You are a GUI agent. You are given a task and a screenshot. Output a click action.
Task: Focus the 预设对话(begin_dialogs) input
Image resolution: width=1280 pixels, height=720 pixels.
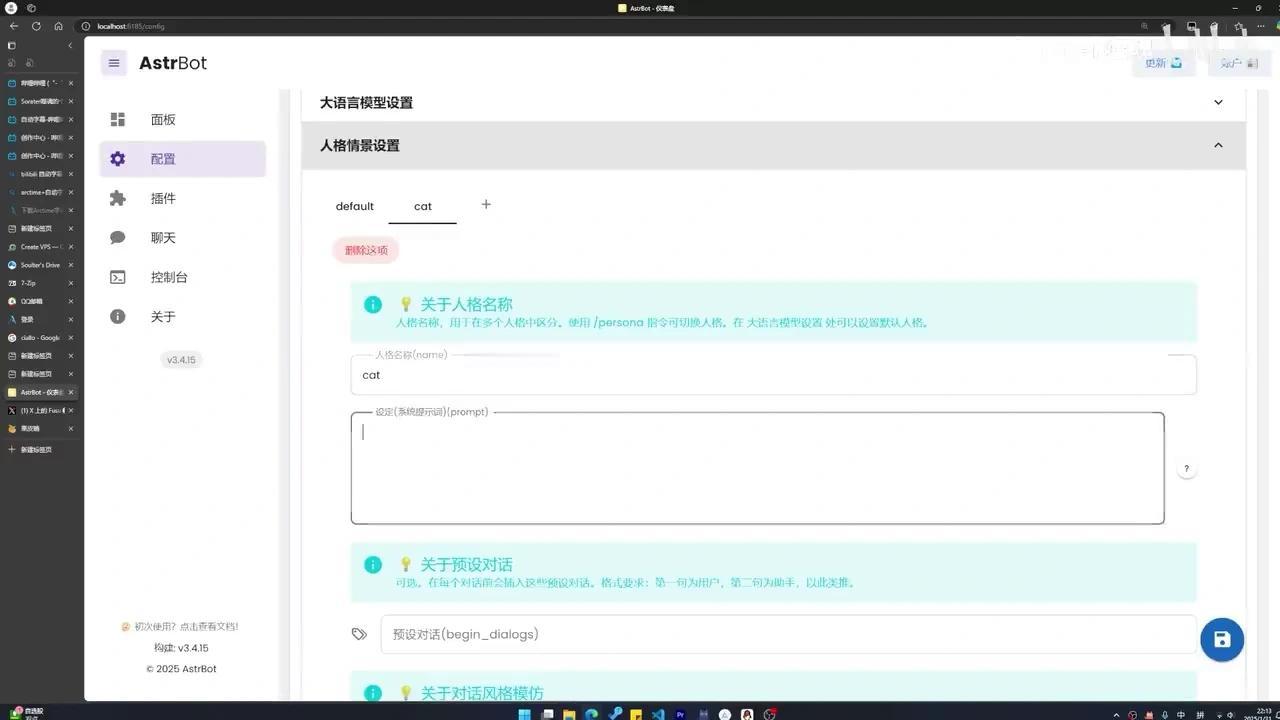[x=788, y=634]
